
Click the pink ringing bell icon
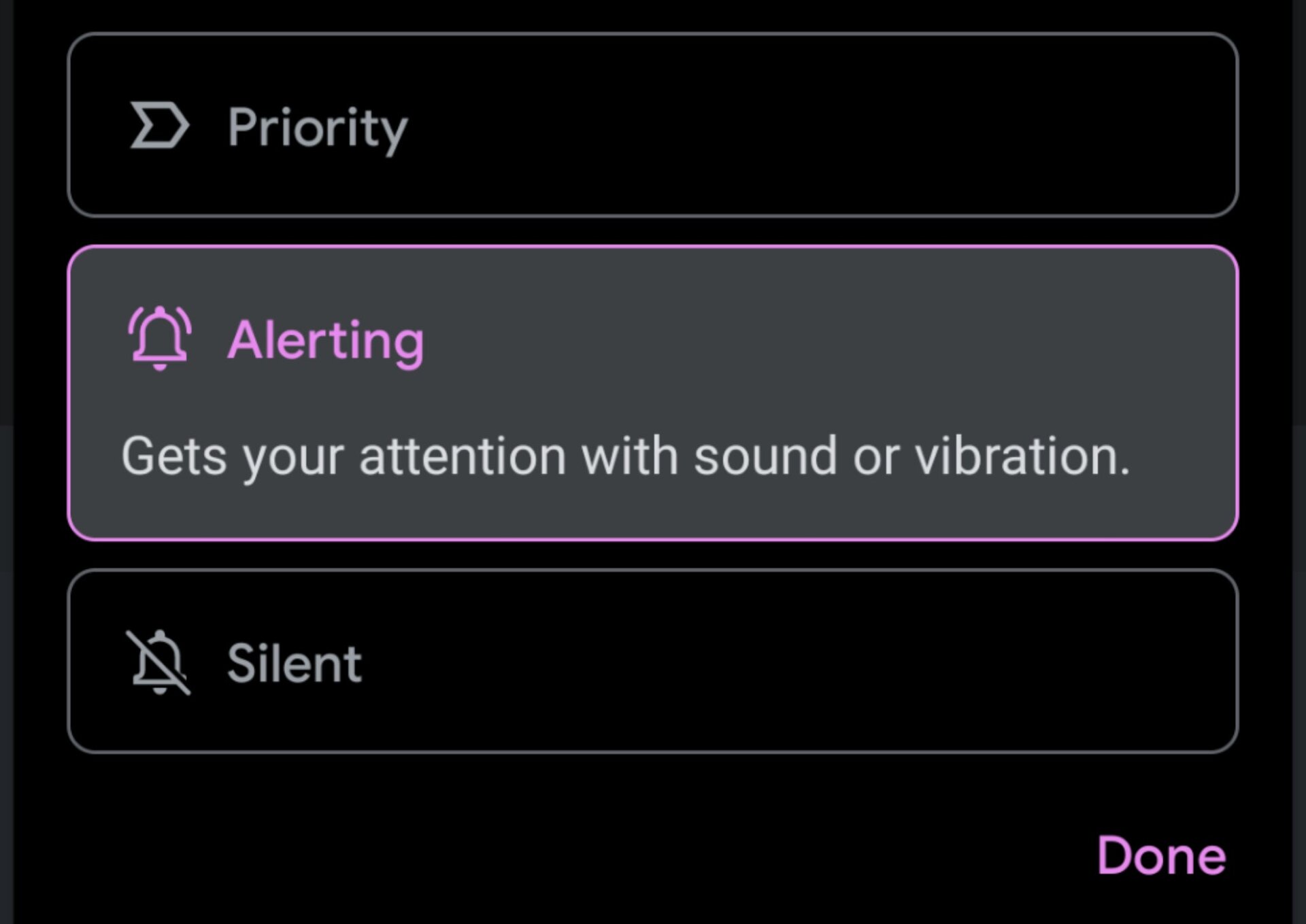click(160, 339)
